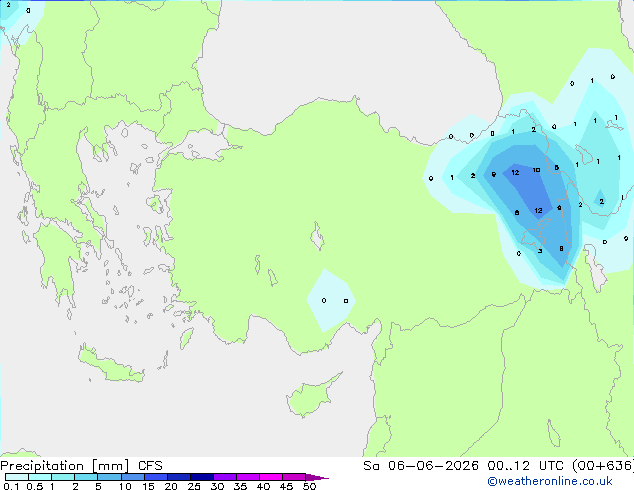Screen dimensions: 634x490
Task: Click the above-50 mm arrow end of legend
Action: pos(317,477)
